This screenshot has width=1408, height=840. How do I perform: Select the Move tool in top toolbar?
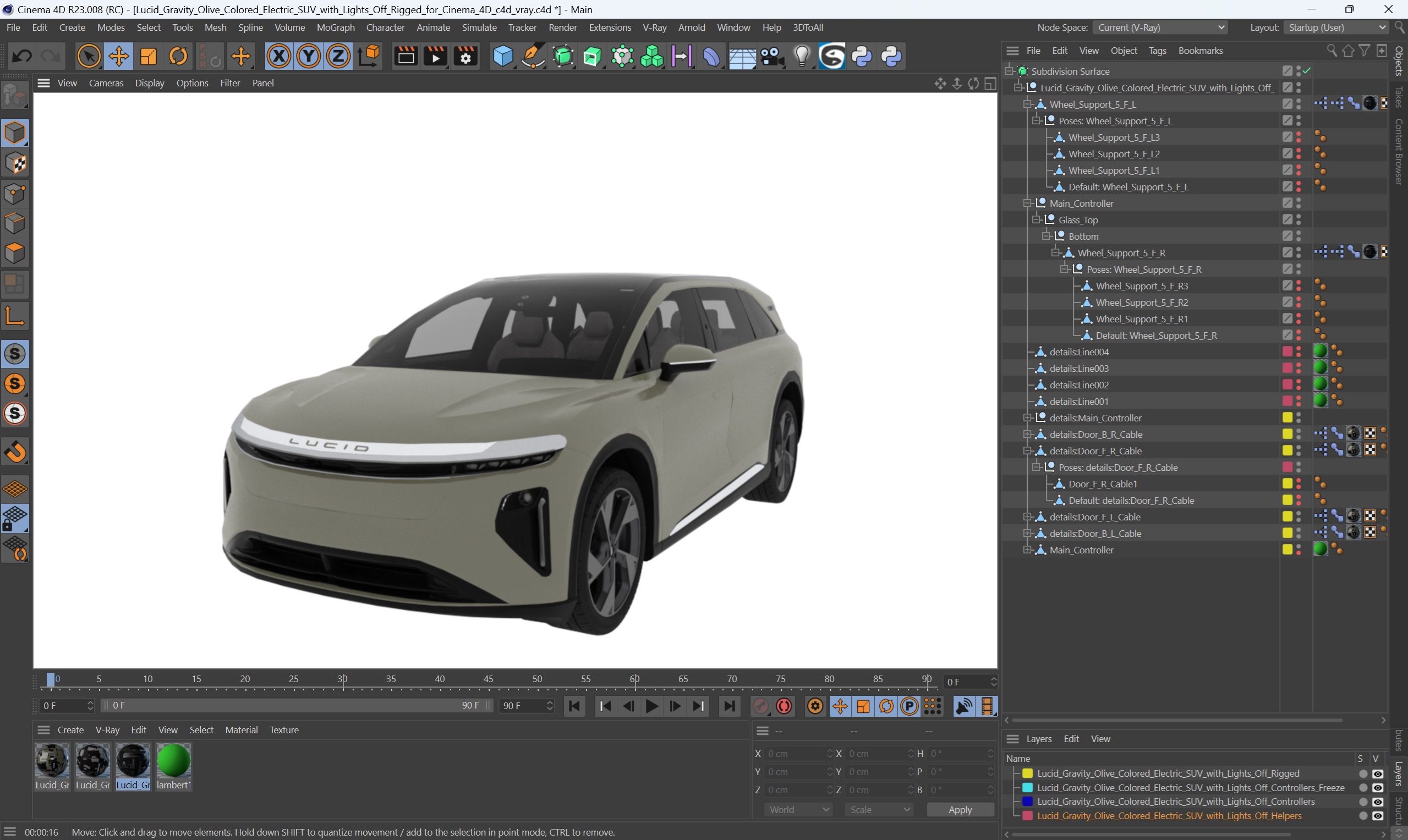(118, 56)
